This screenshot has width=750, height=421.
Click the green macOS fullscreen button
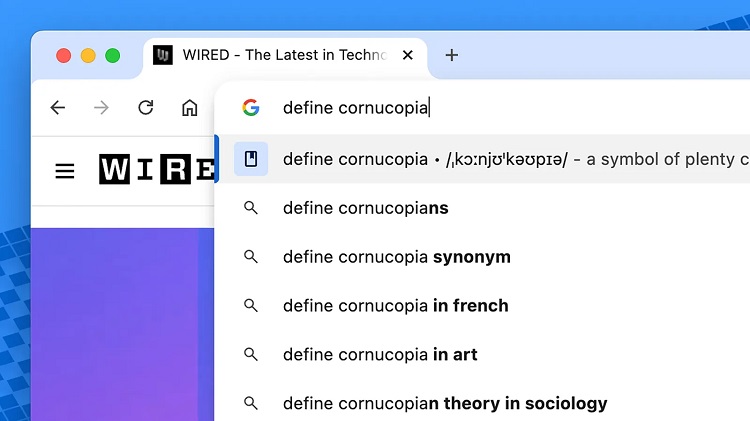pos(113,55)
